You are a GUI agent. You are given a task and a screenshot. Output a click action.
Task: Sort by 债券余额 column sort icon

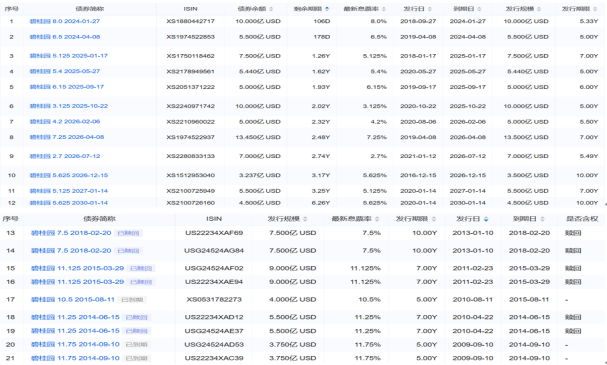coord(271,9)
